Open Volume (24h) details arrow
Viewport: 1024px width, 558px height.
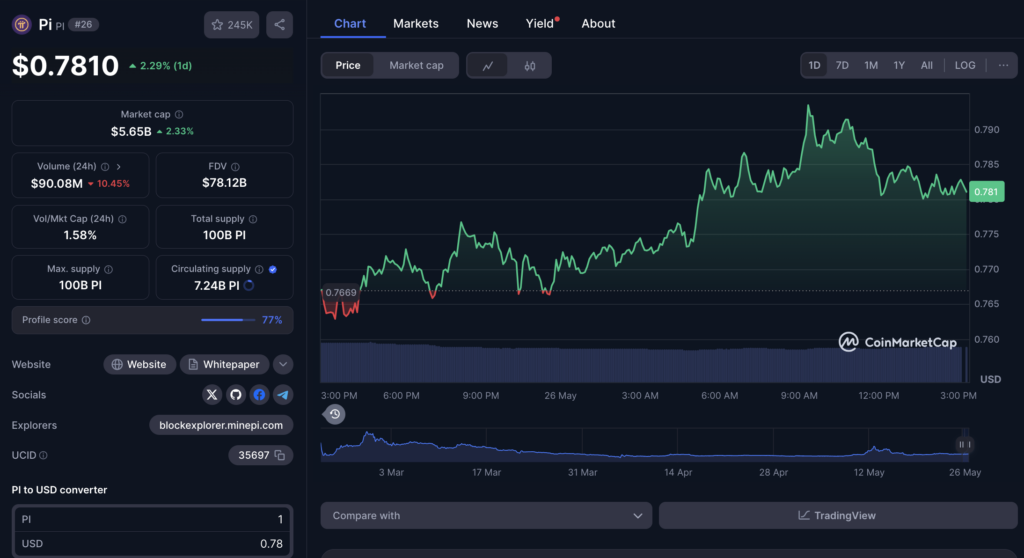[x=118, y=167]
